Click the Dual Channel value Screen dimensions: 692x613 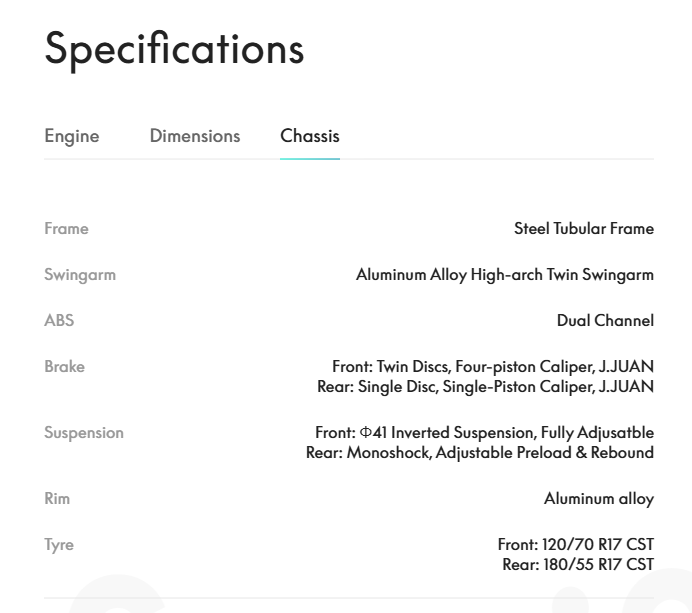click(x=605, y=321)
